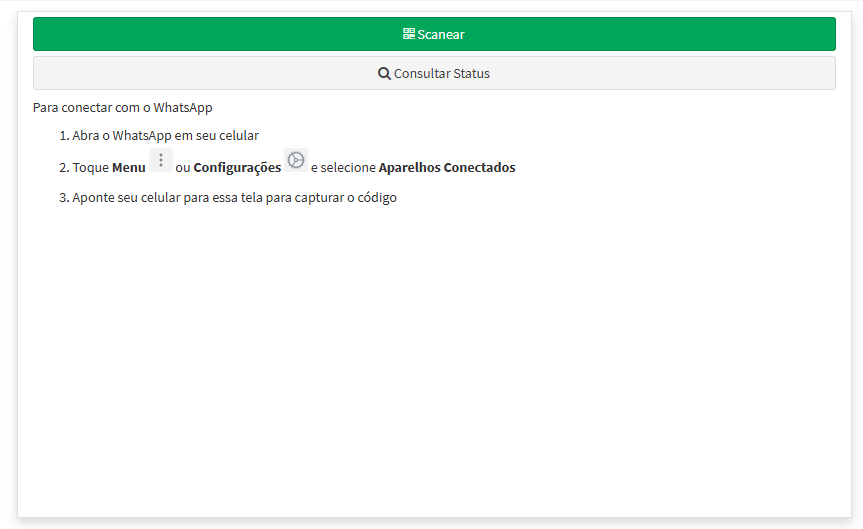Click the three-dot Menu icon in step 2
This screenshot has height=529, width=863.
tap(161, 160)
